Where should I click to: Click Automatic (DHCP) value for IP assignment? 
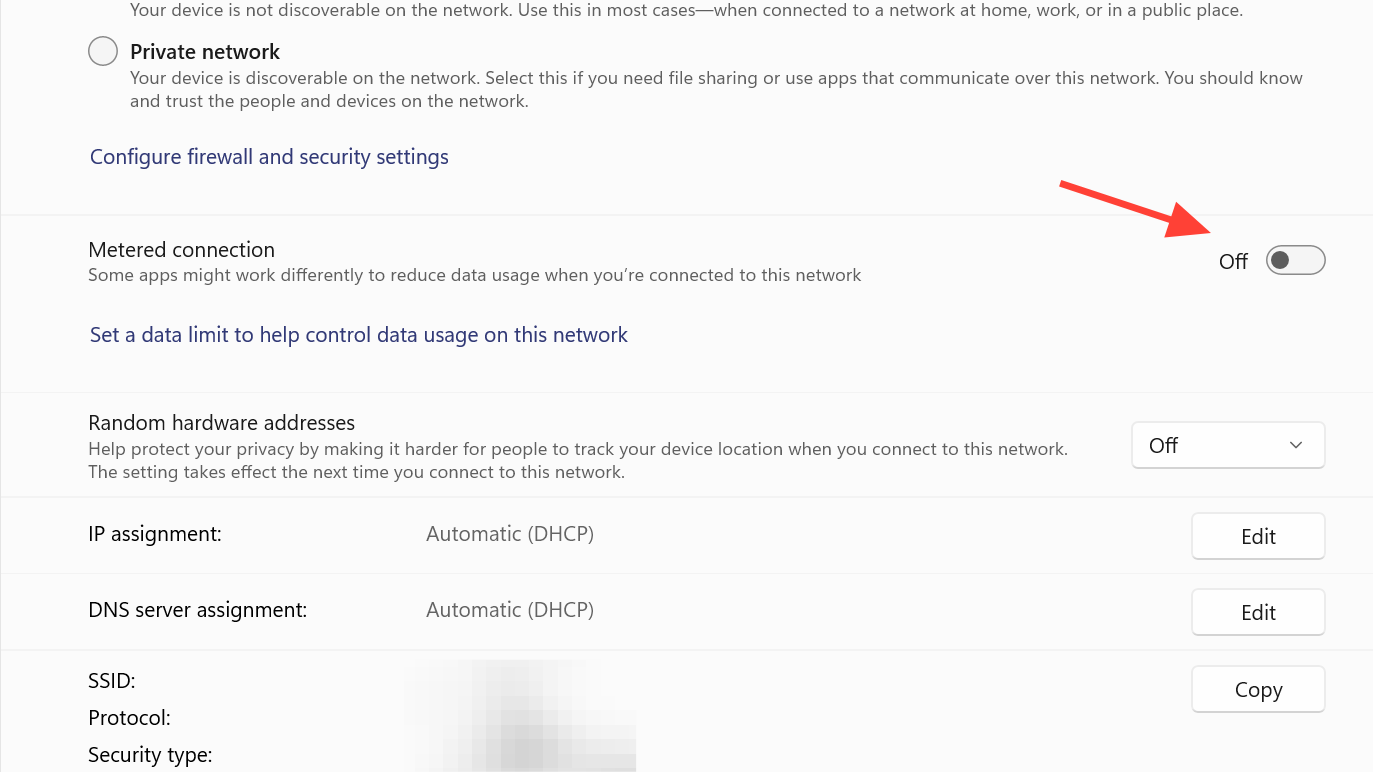point(510,534)
